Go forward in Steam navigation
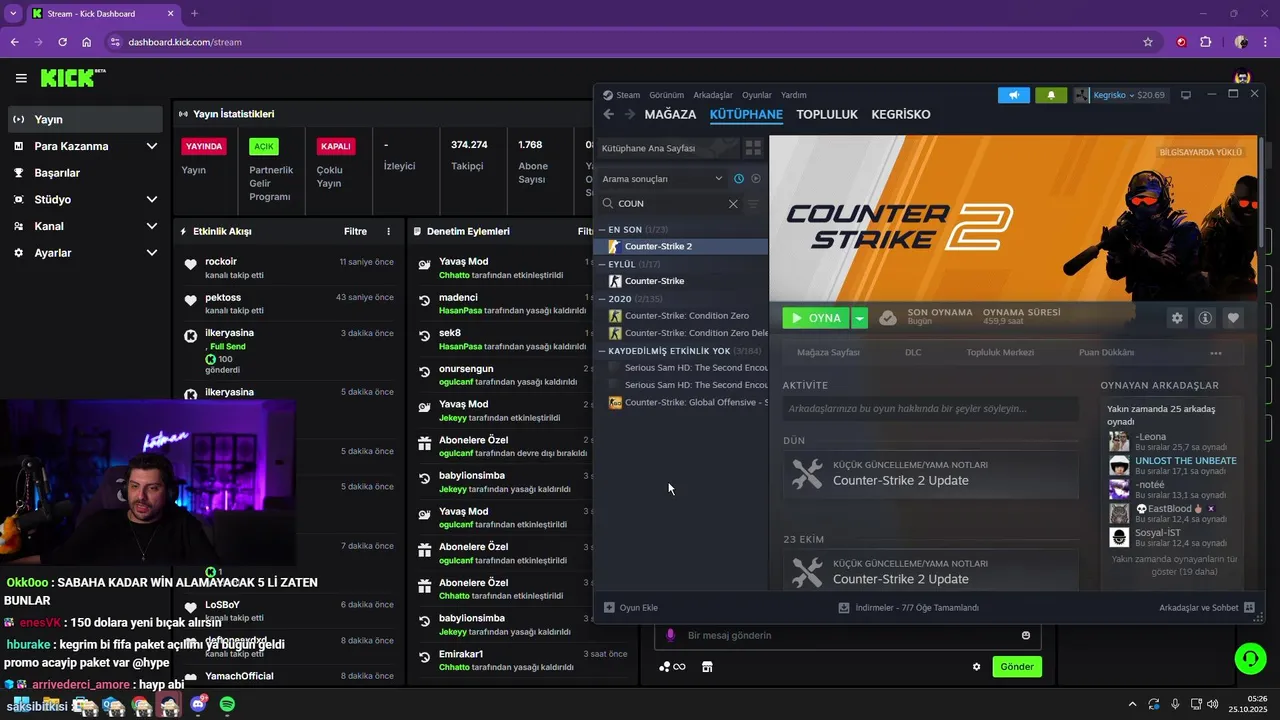 (629, 114)
